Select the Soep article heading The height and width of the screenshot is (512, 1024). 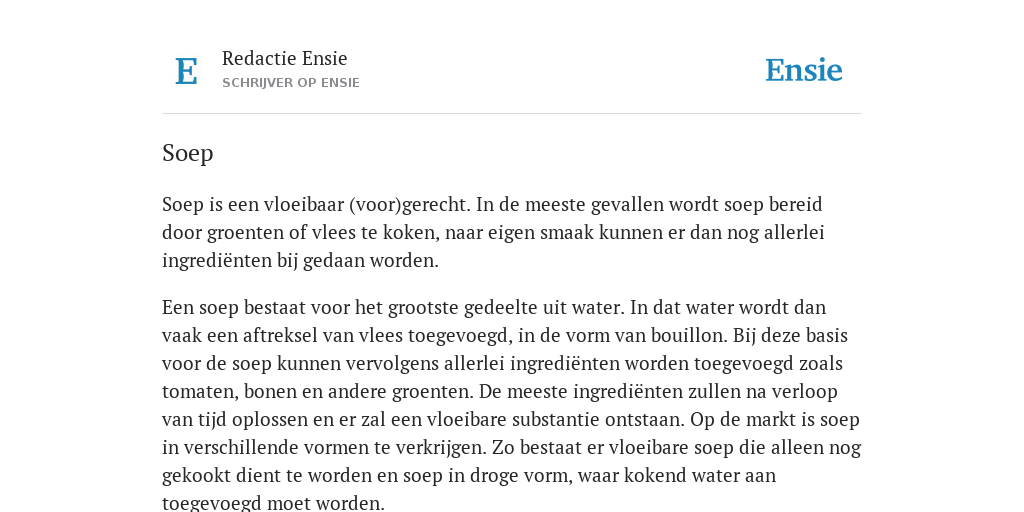coord(187,153)
